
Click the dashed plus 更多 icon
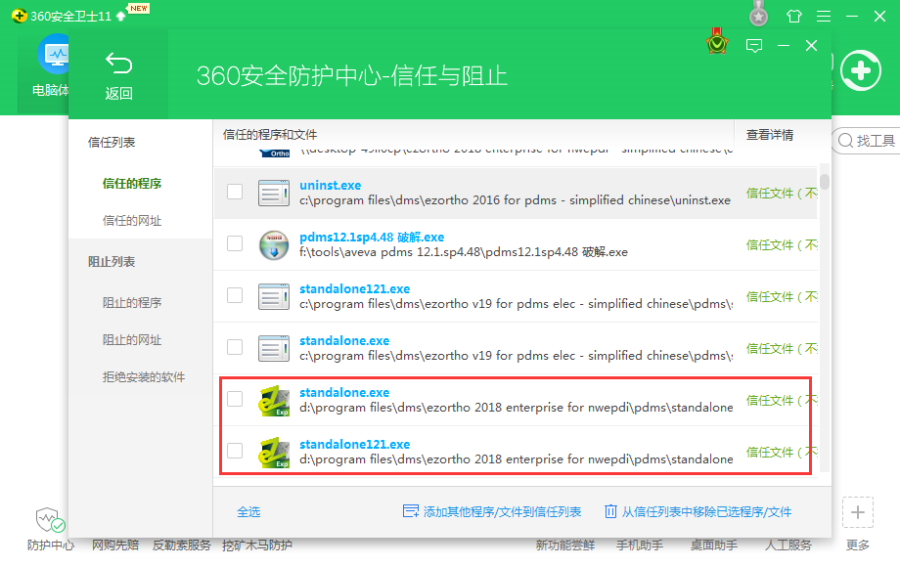point(858,512)
